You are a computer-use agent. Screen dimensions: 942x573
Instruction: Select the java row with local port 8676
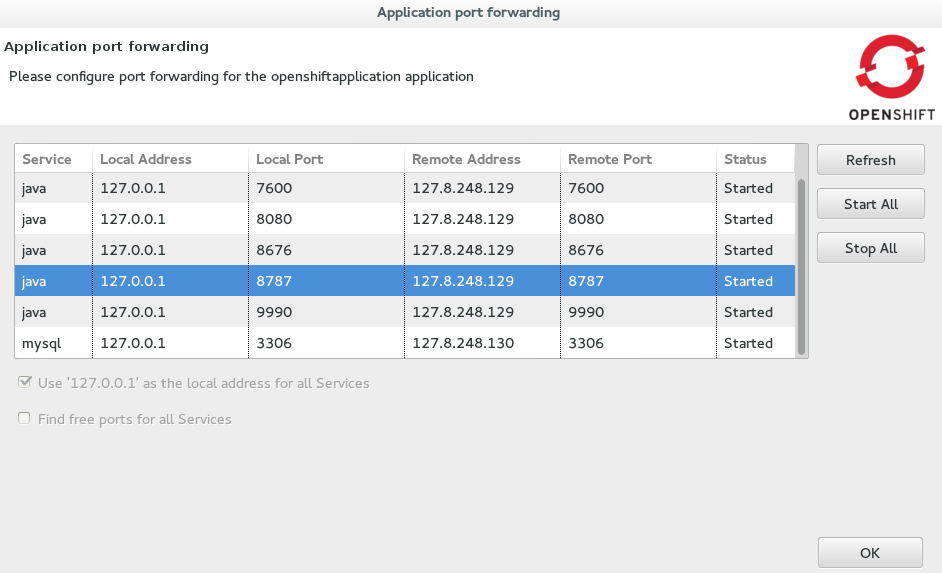tap(405, 250)
